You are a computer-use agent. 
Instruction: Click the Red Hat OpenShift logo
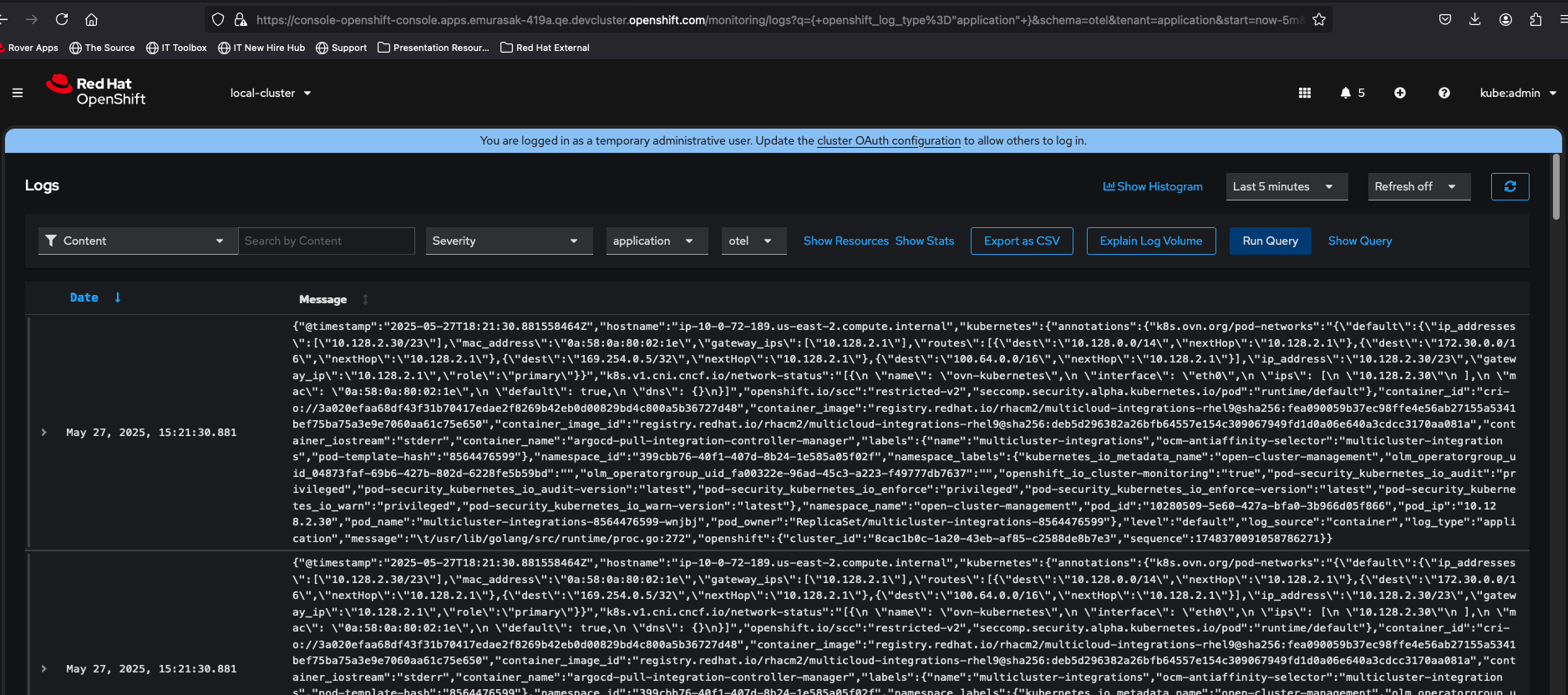click(95, 90)
